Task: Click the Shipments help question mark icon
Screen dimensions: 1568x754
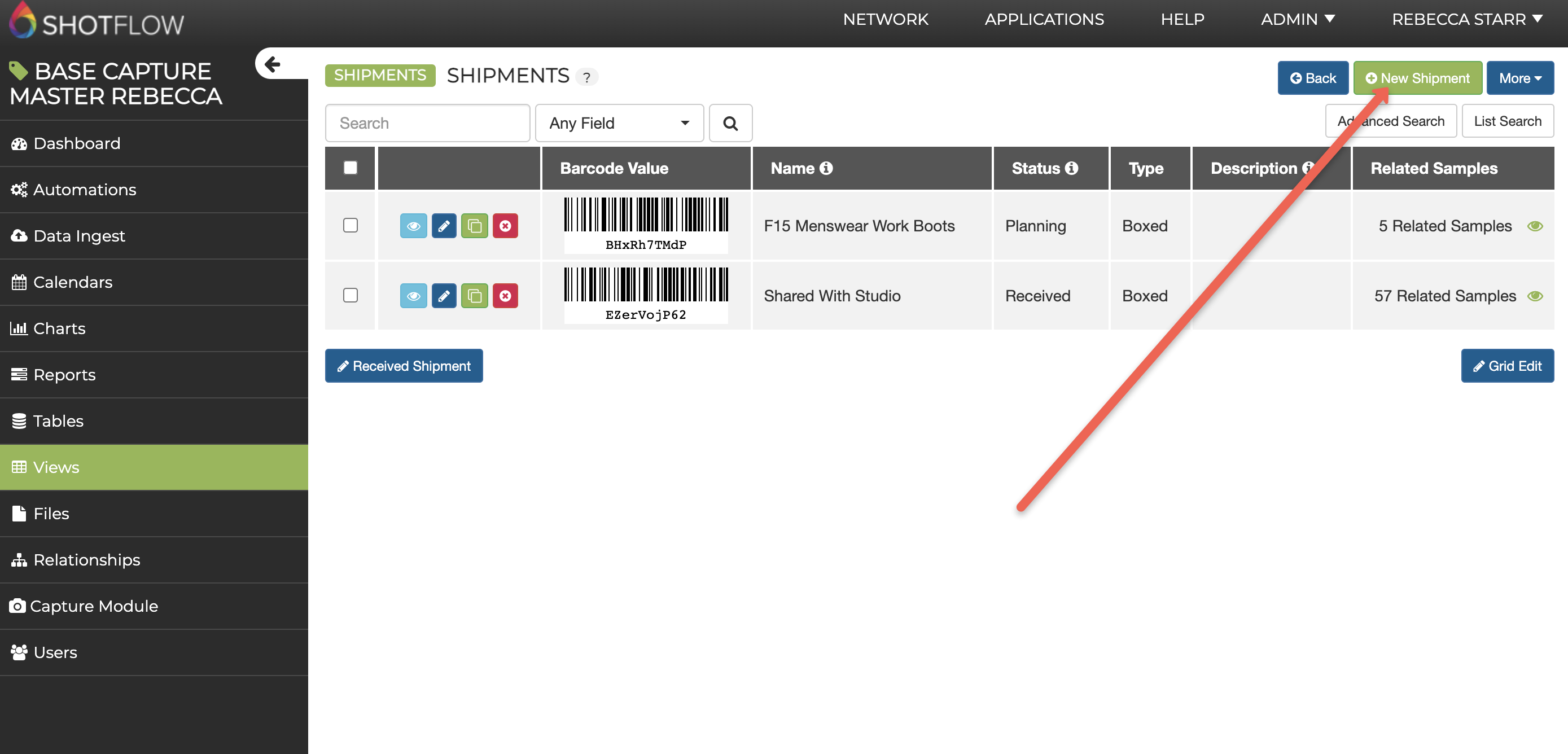Action: tap(586, 77)
